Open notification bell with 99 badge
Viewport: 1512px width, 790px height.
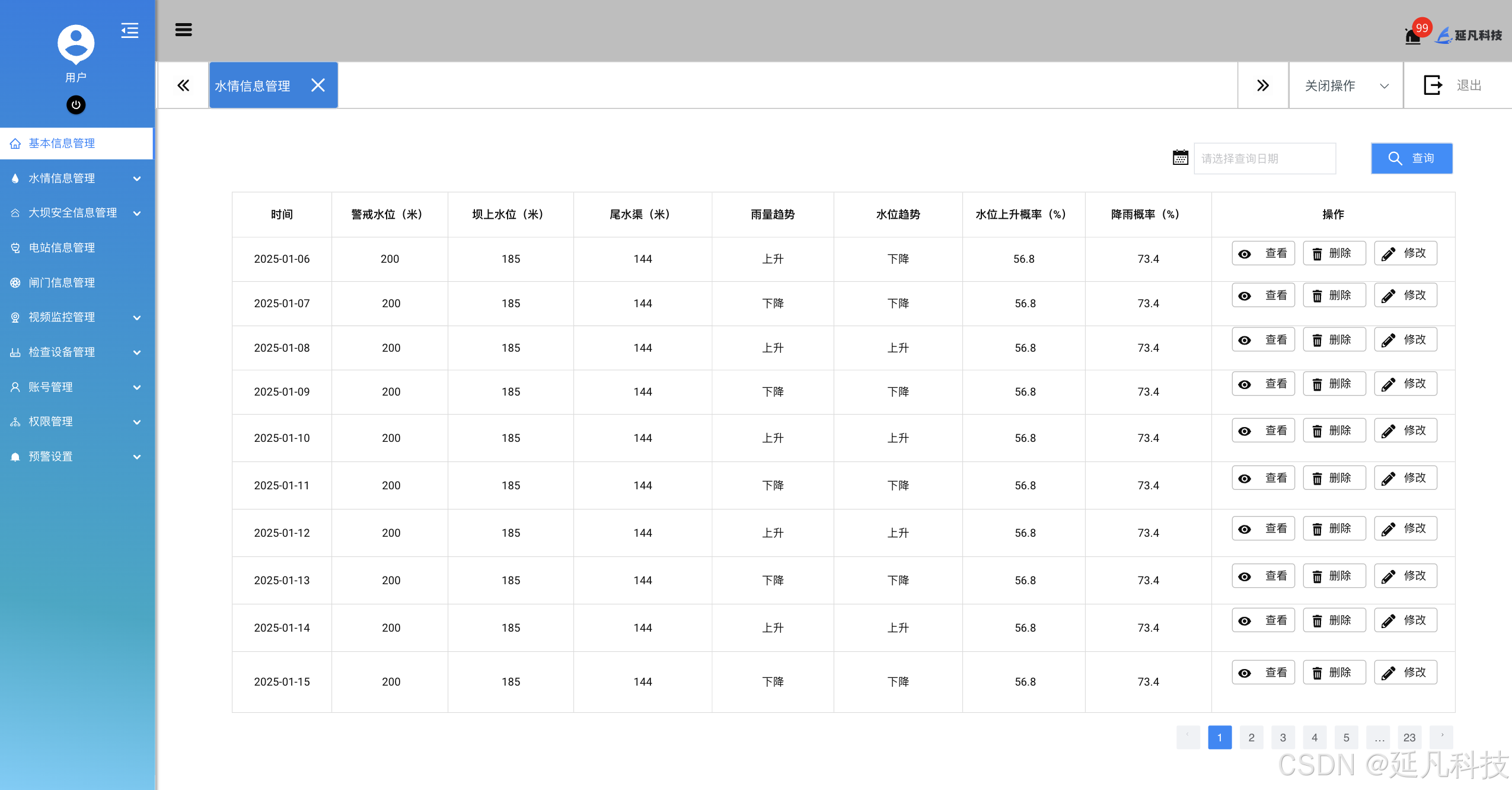(1413, 36)
